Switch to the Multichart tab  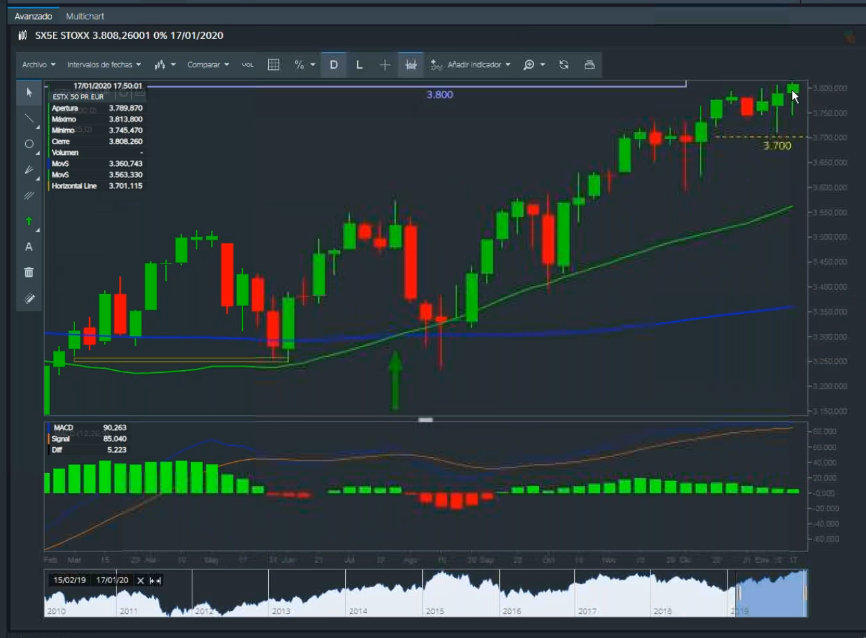(85, 16)
